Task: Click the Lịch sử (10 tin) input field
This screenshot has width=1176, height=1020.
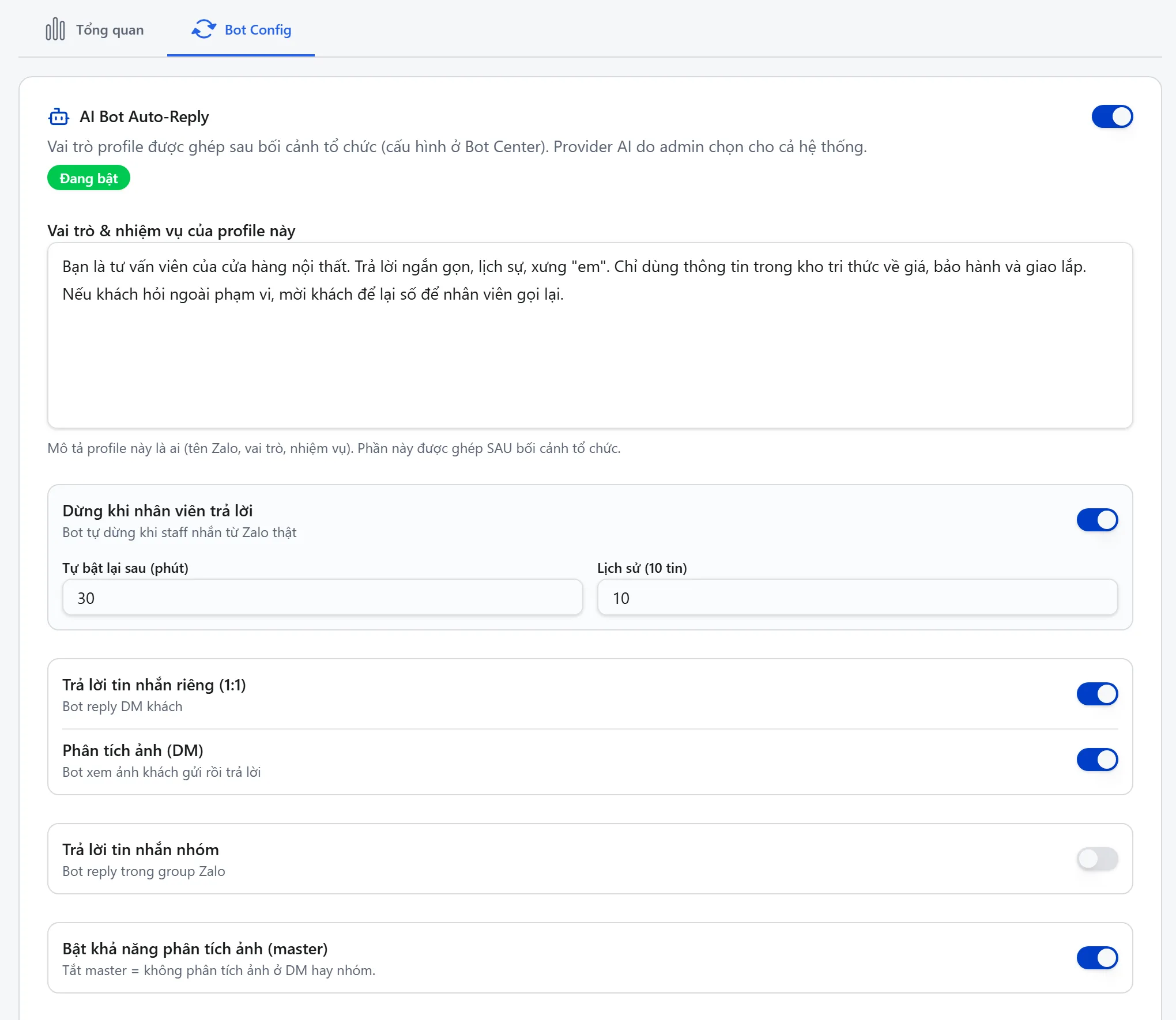Action: point(857,598)
